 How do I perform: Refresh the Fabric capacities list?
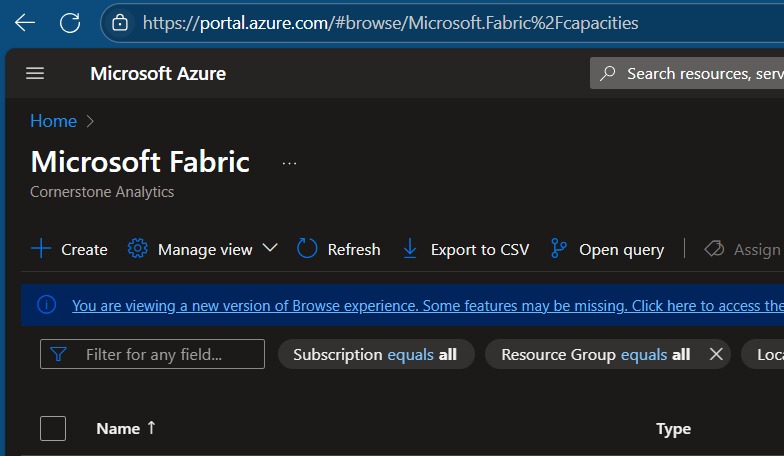pyautogui.click(x=338, y=249)
